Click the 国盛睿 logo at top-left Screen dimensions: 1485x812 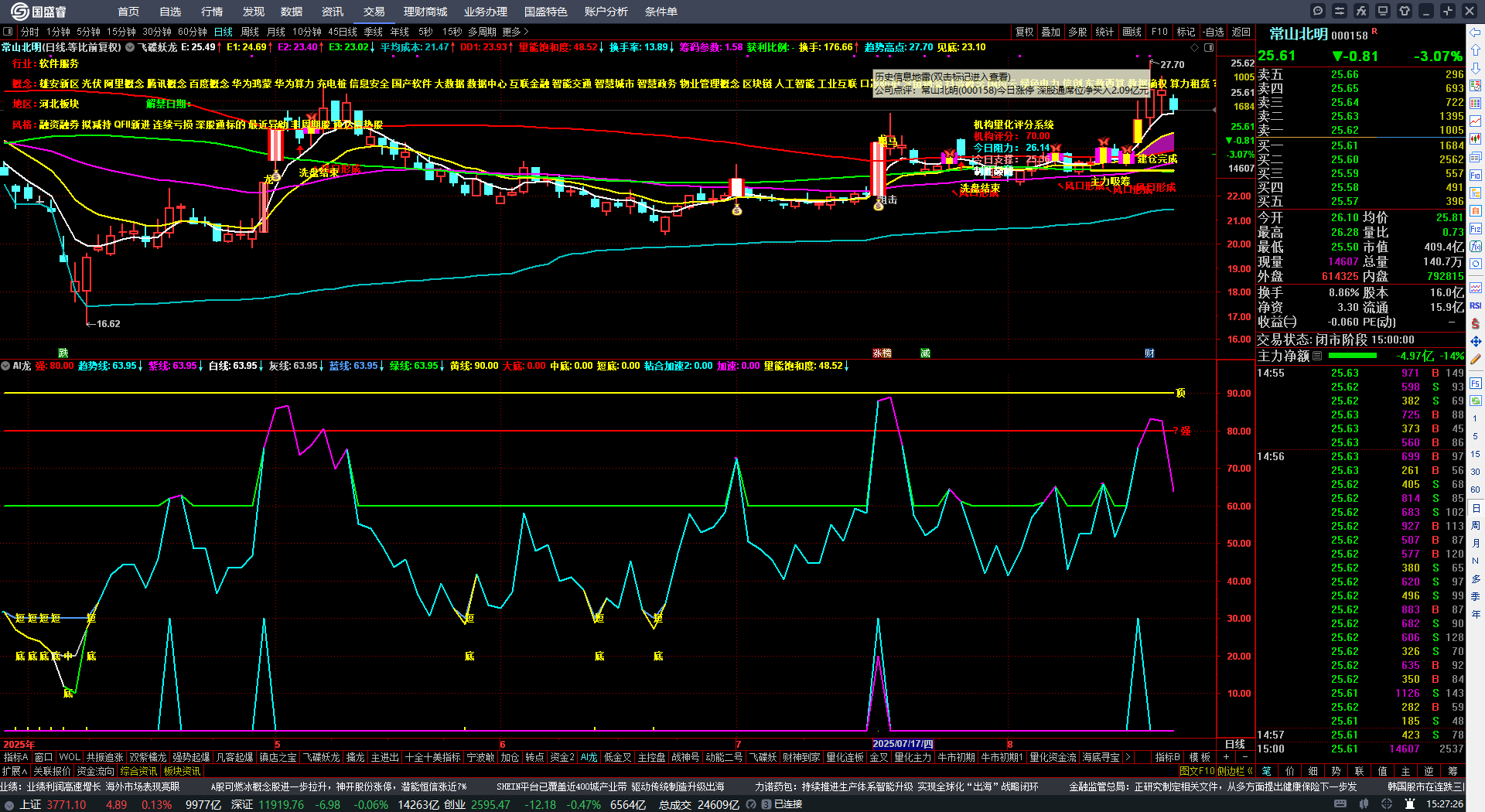(39, 11)
